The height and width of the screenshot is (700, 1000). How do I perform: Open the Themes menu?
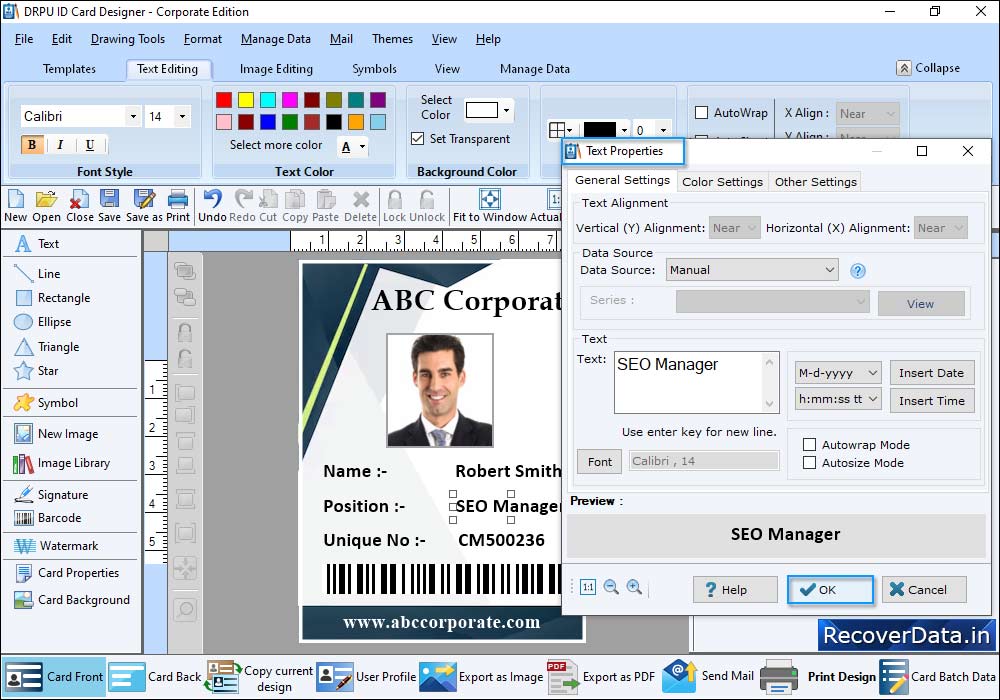click(392, 39)
